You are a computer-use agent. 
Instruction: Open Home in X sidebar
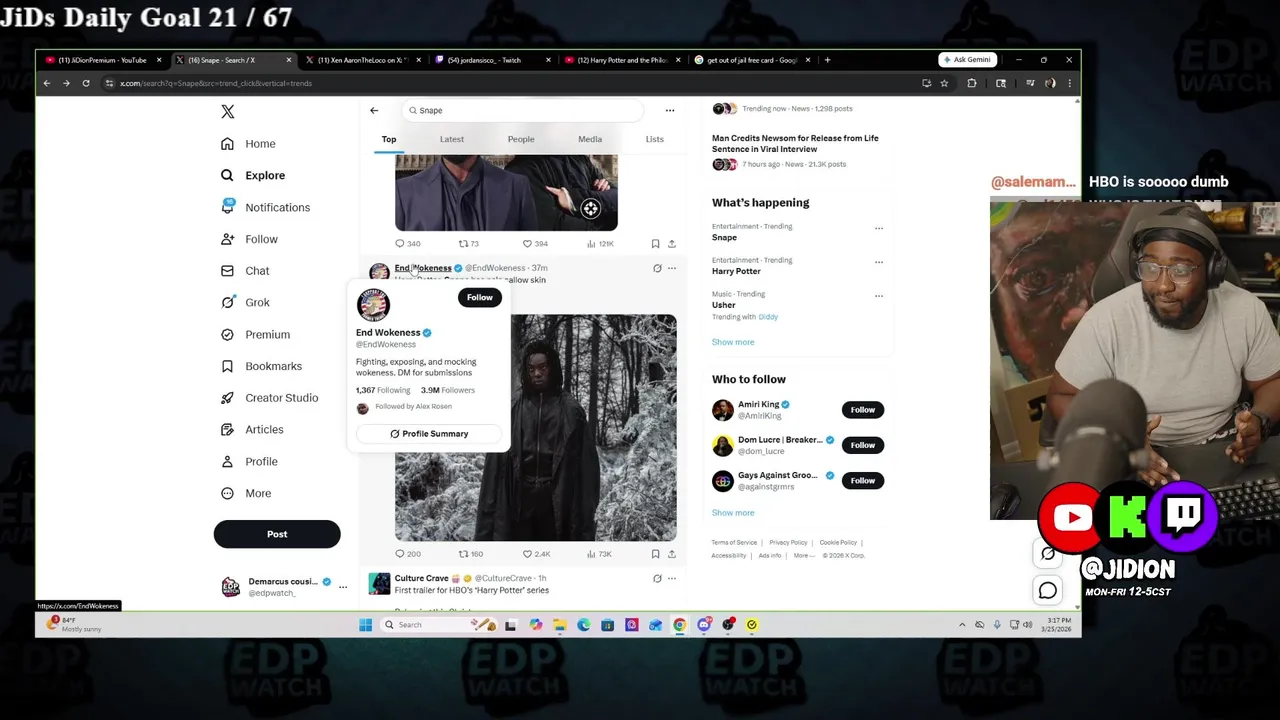coord(249,144)
